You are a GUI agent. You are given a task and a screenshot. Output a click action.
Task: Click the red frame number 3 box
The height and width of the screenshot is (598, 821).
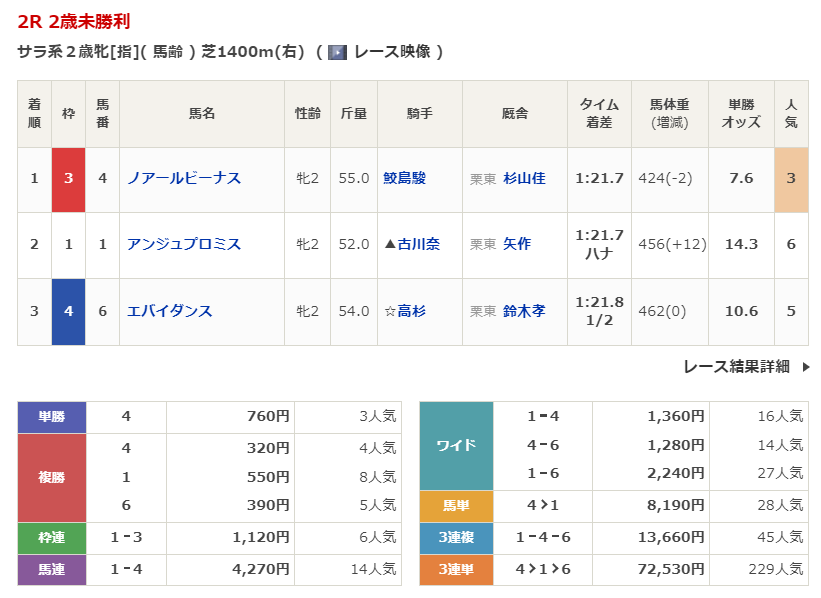click(x=68, y=179)
